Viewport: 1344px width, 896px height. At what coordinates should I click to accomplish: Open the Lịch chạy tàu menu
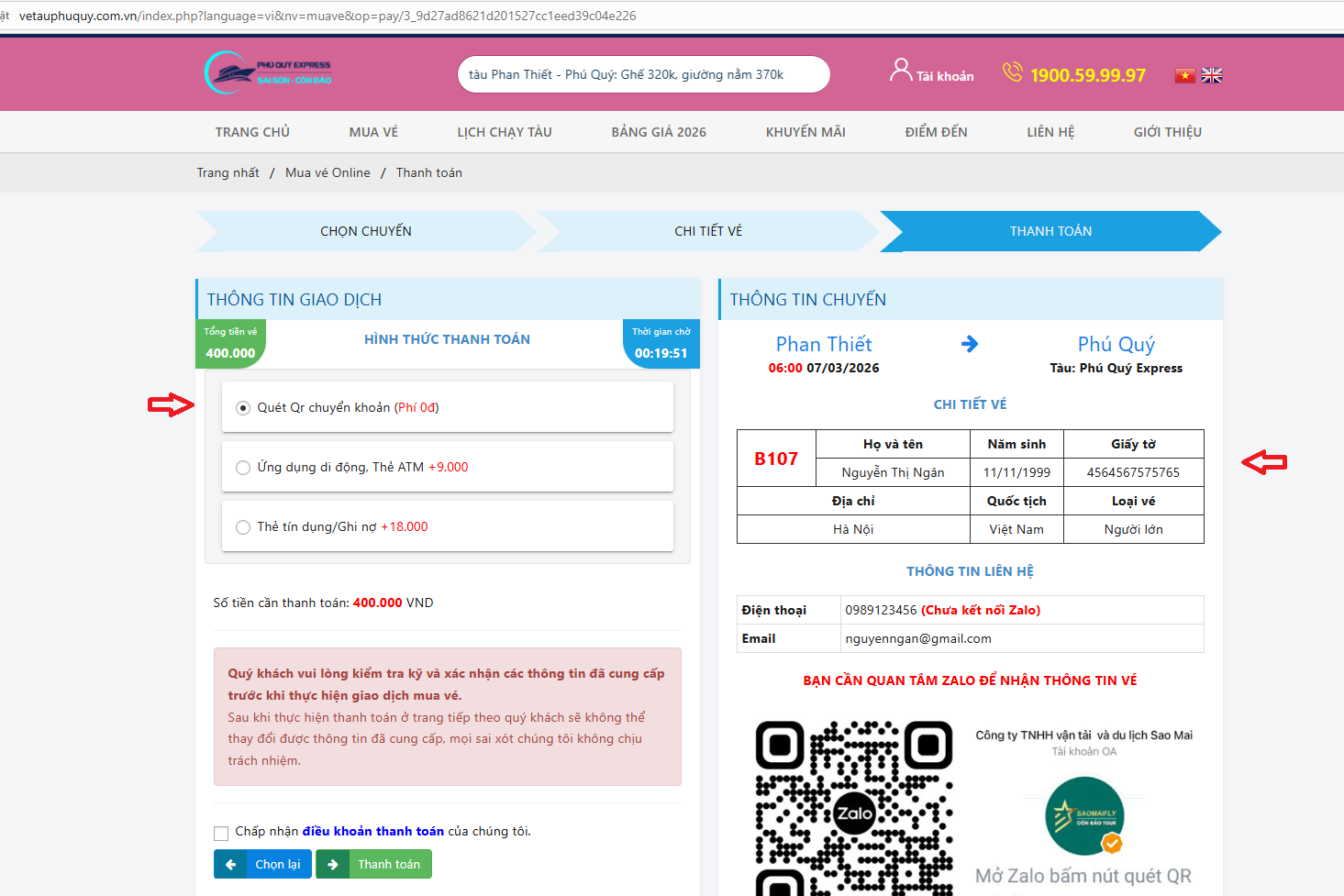(505, 132)
